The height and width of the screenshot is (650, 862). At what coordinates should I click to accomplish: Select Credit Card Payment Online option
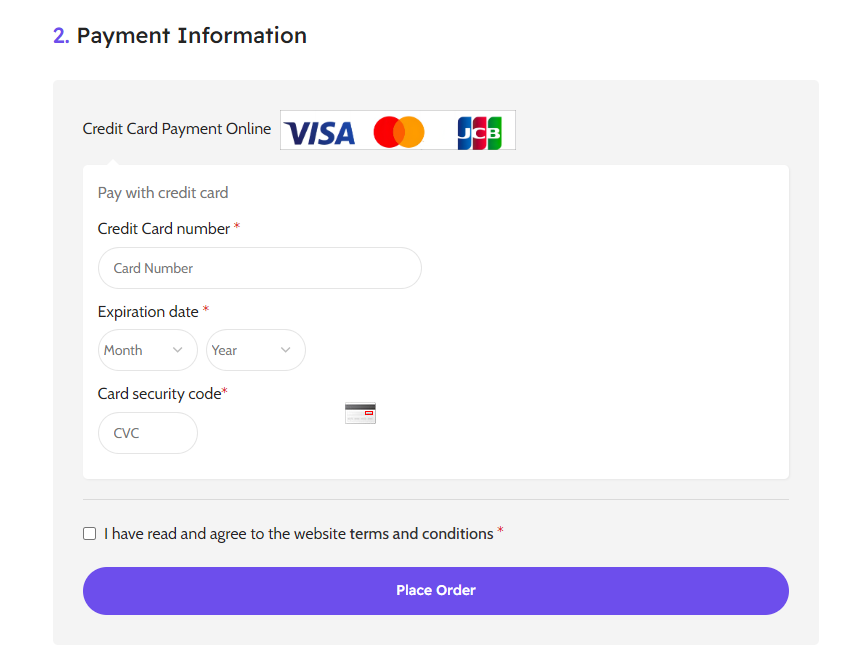tap(177, 129)
